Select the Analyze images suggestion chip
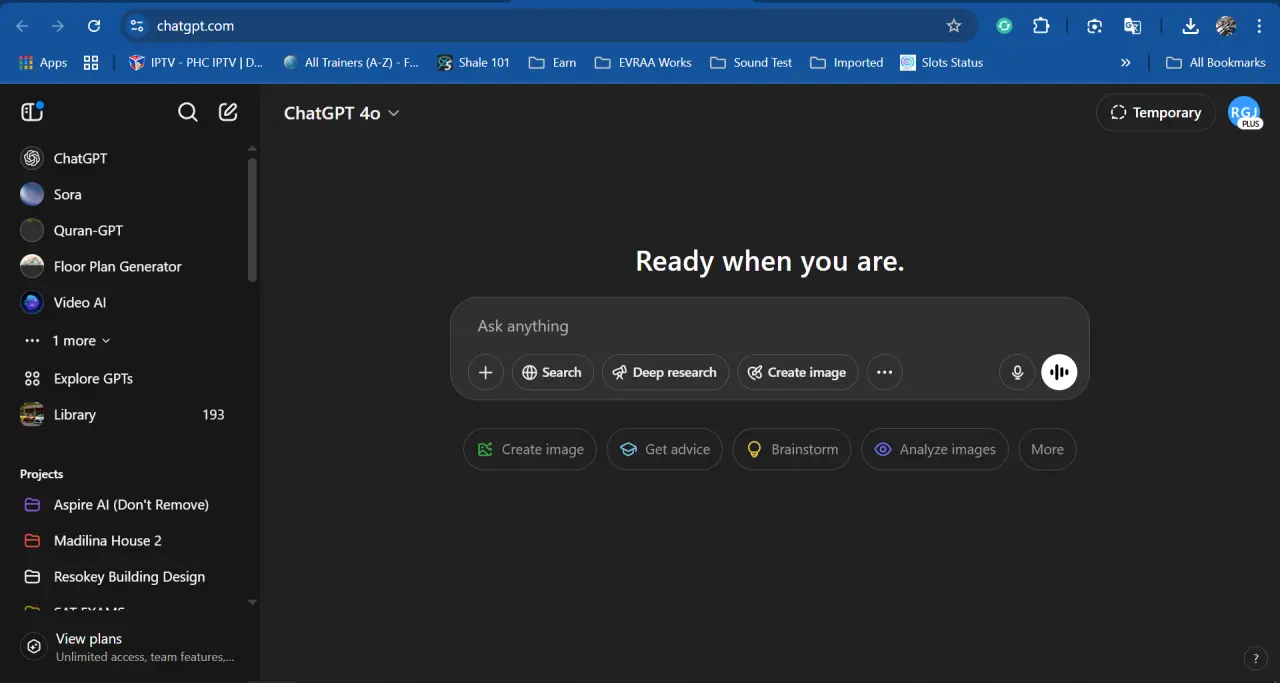The image size is (1280, 683). pos(935,449)
